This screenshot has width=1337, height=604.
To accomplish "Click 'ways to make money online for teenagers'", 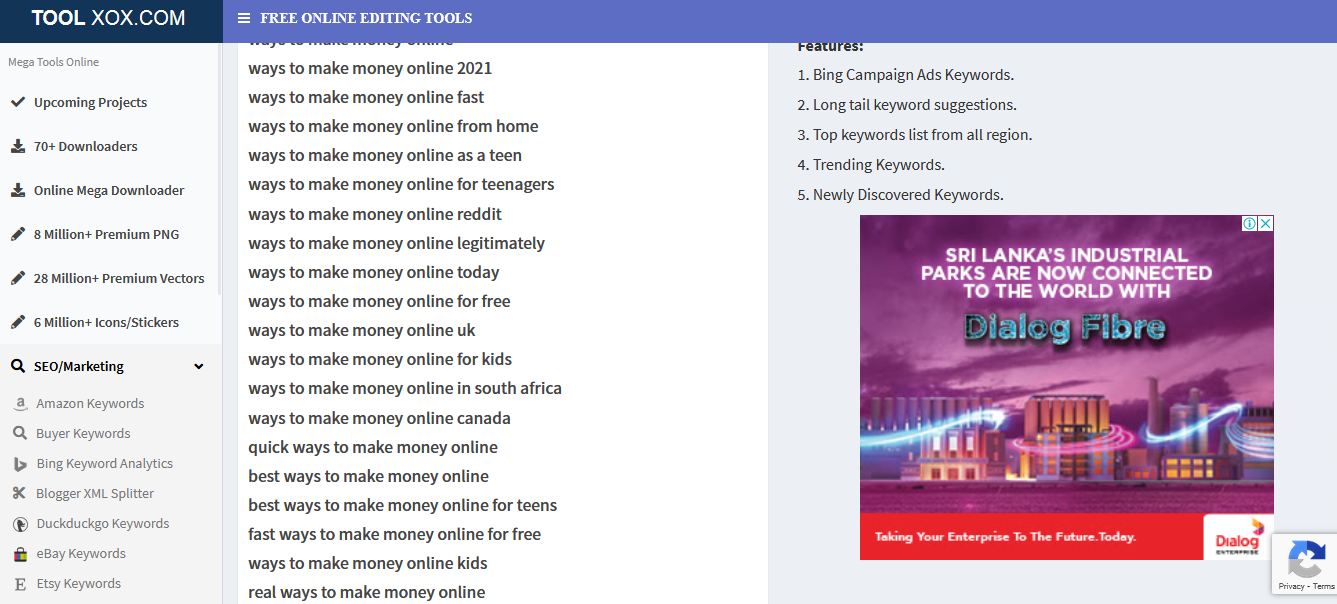I will [401, 184].
